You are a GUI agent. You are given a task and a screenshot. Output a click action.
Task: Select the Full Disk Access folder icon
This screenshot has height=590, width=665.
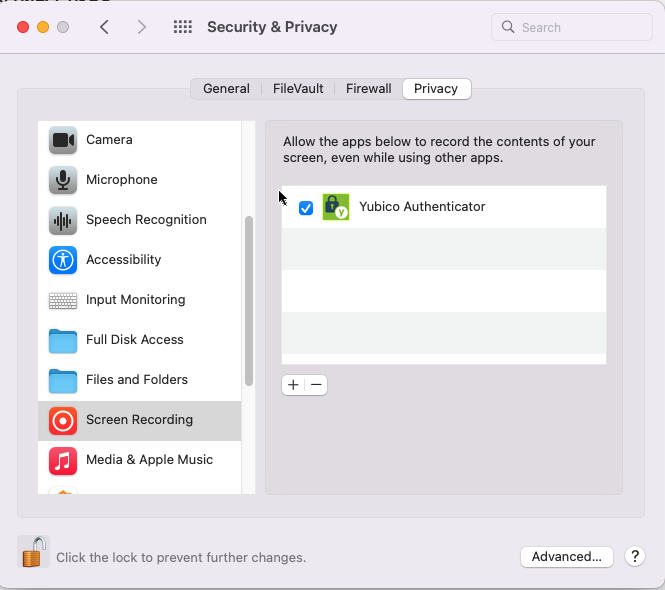(x=63, y=341)
